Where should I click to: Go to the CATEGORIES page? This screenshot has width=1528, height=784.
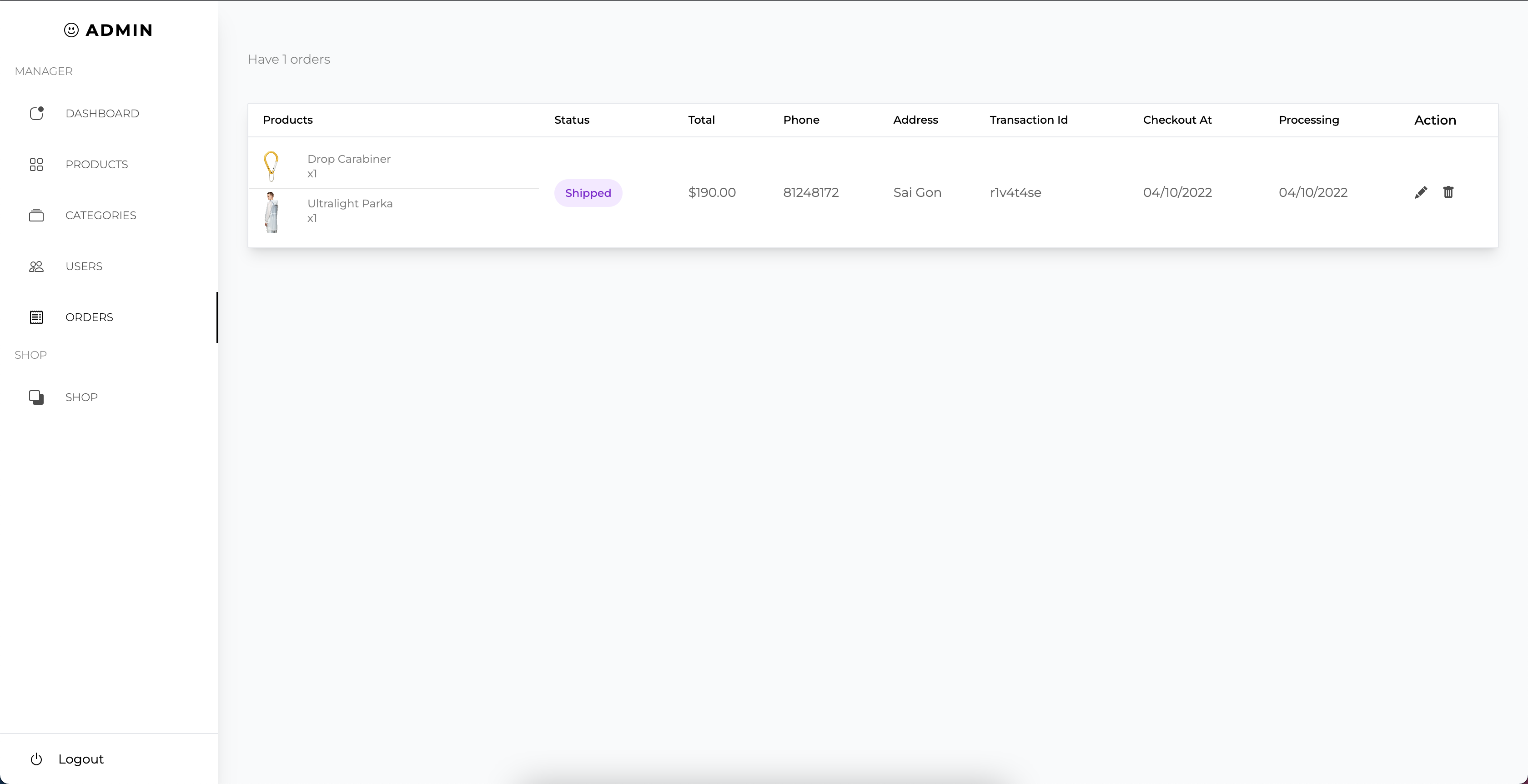pyautogui.click(x=109, y=215)
